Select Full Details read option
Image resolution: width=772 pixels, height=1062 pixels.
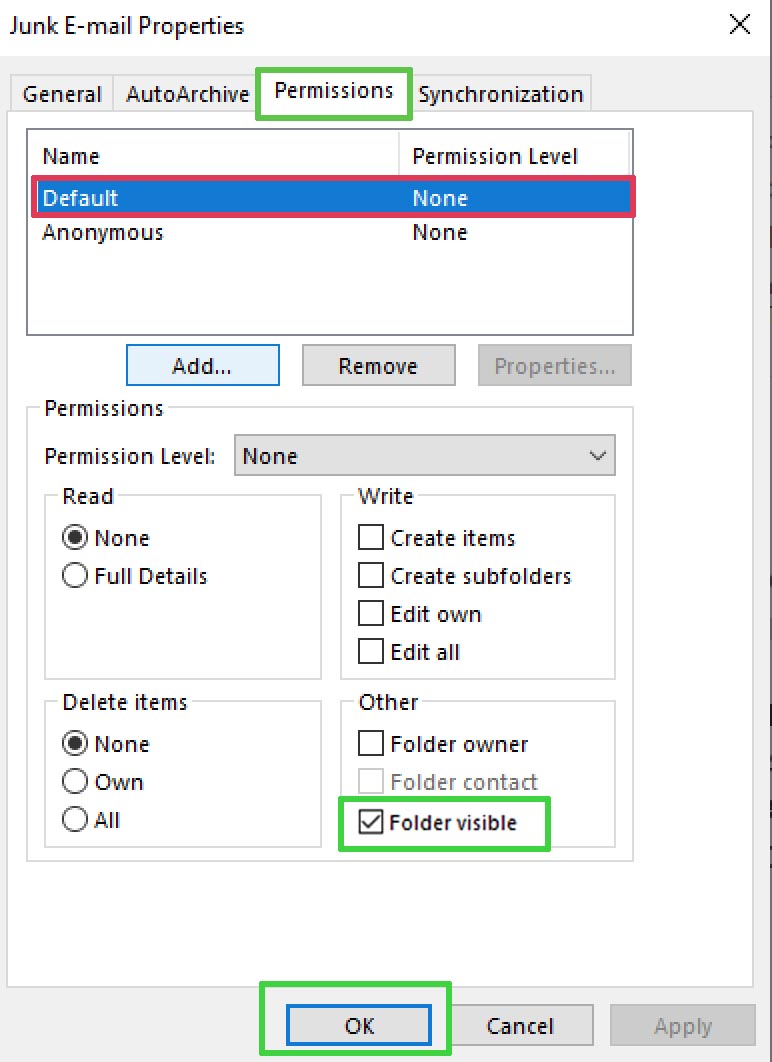75,576
